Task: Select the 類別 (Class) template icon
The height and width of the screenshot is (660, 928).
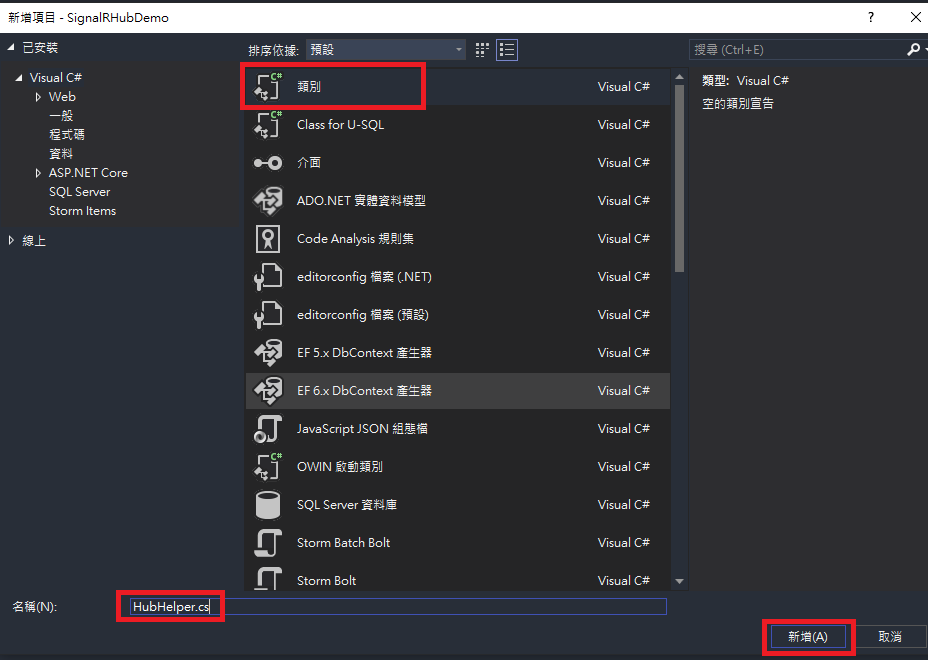Action: pos(266,86)
